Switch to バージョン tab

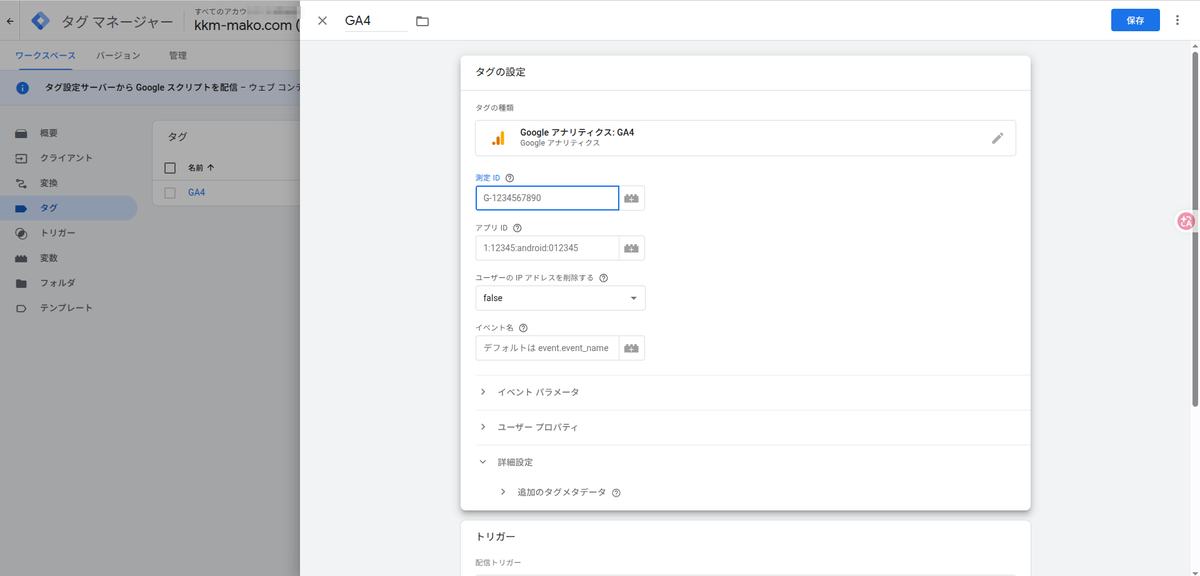tap(118, 55)
